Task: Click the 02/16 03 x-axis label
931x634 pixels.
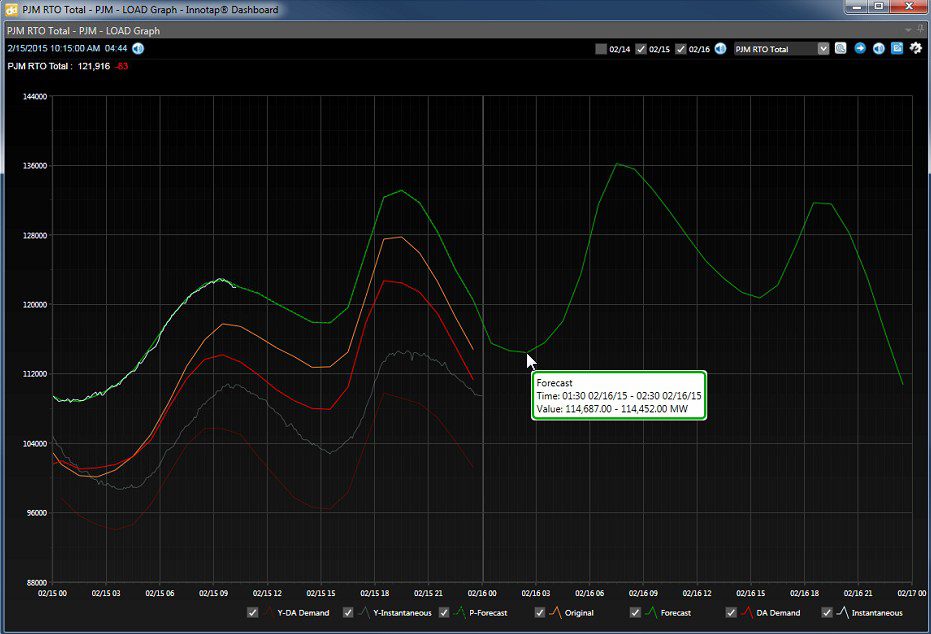Action: (536, 593)
